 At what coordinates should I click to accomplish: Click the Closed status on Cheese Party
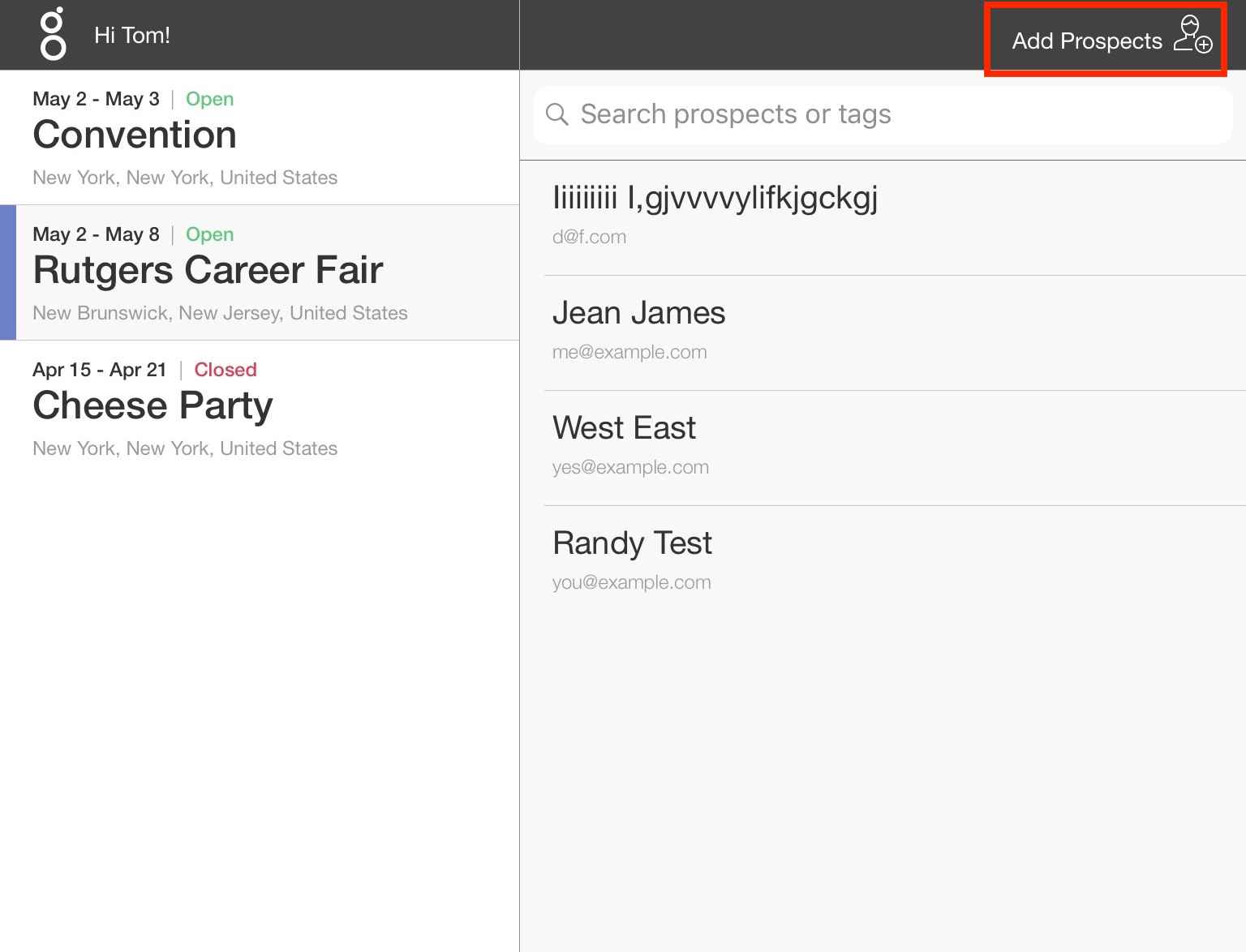[225, 370]
